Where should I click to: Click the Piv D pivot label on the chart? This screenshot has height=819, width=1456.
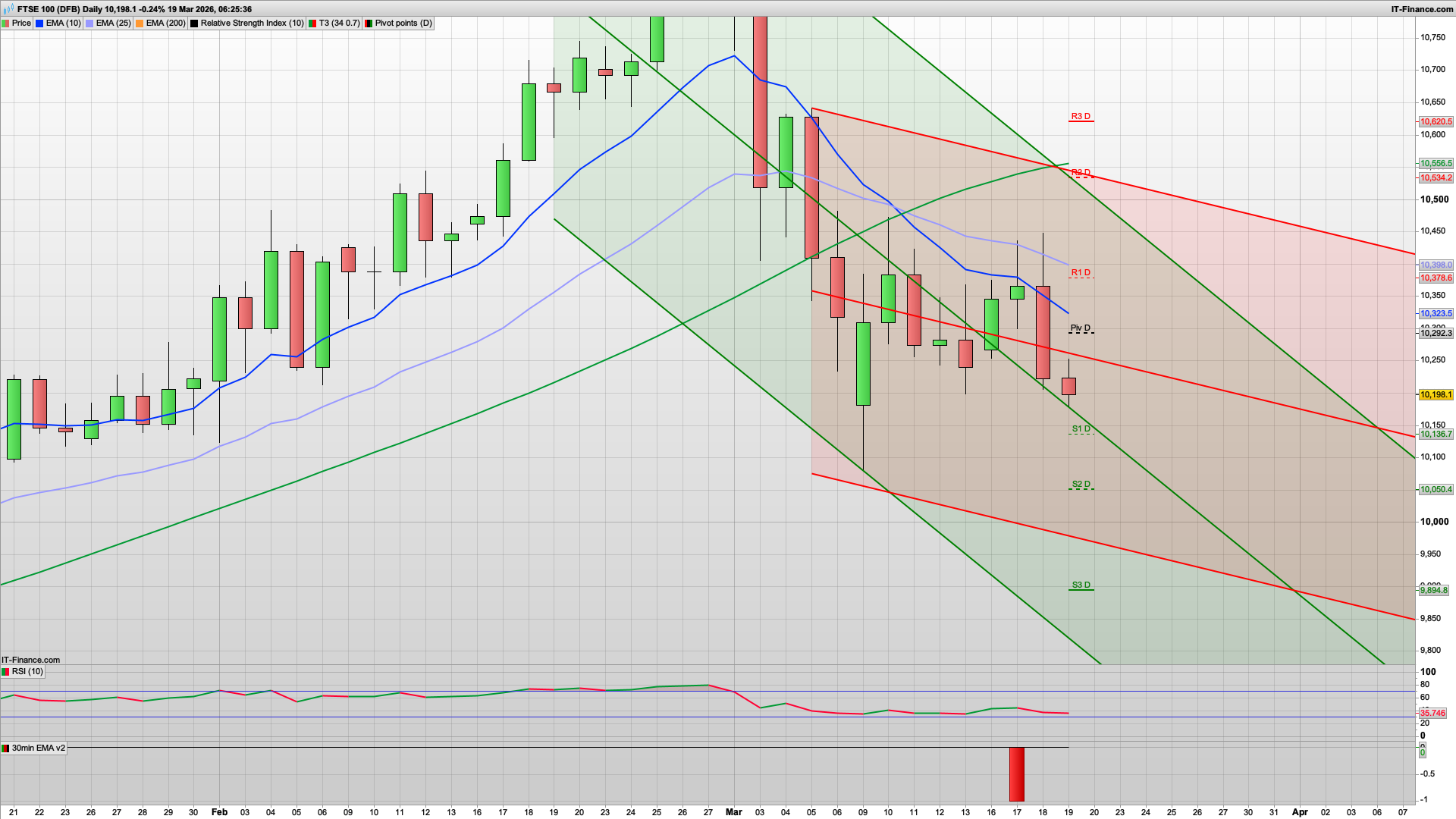(x=1080, y=328)
